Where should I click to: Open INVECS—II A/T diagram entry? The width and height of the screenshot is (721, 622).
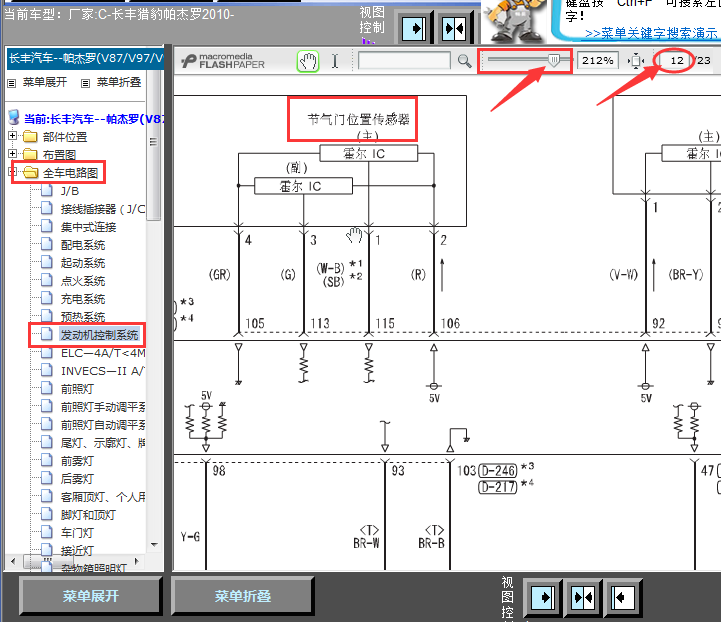(x=103, y=371)
